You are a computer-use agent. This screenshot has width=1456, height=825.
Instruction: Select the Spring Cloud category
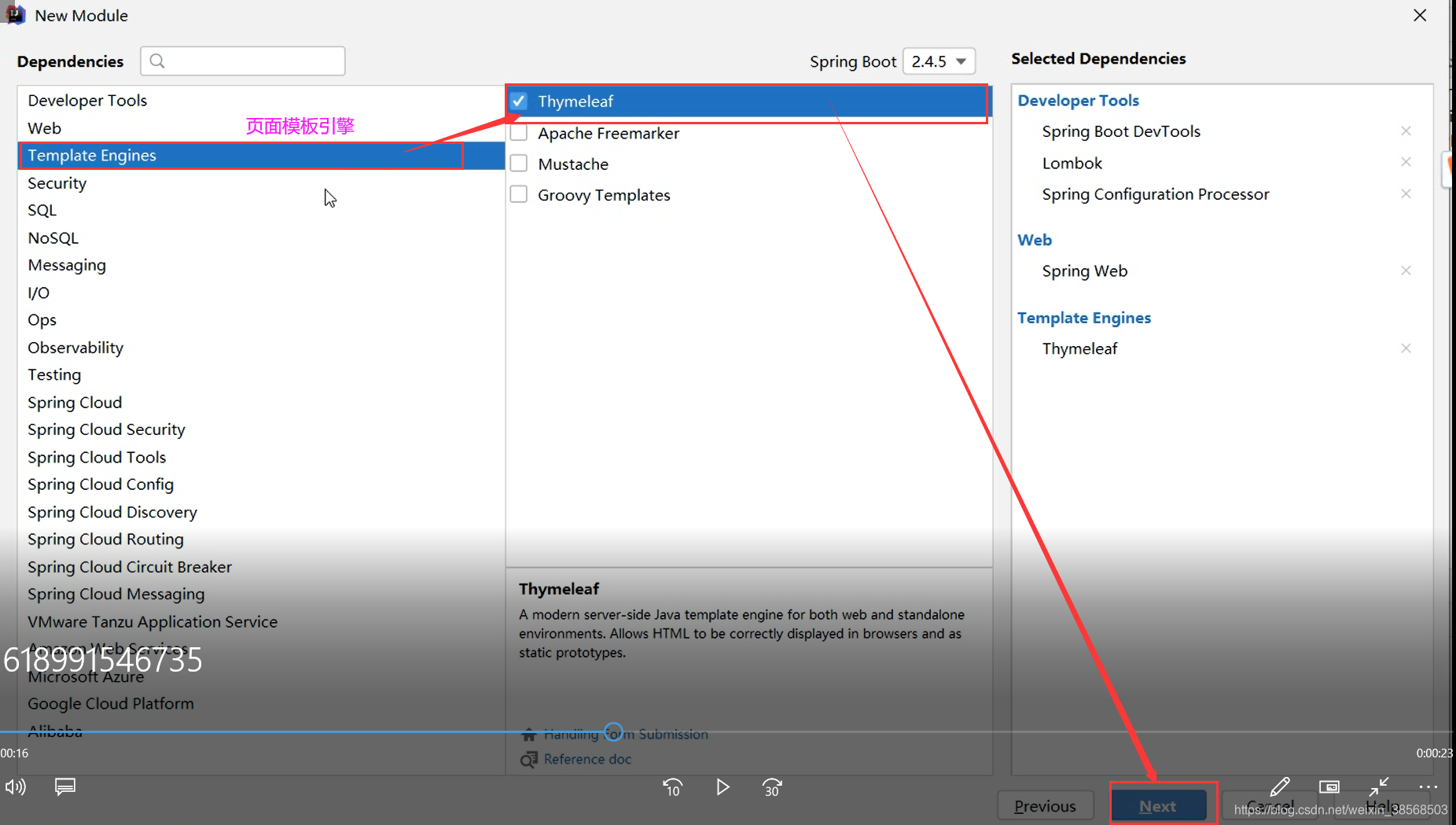[x=261, y=403]
